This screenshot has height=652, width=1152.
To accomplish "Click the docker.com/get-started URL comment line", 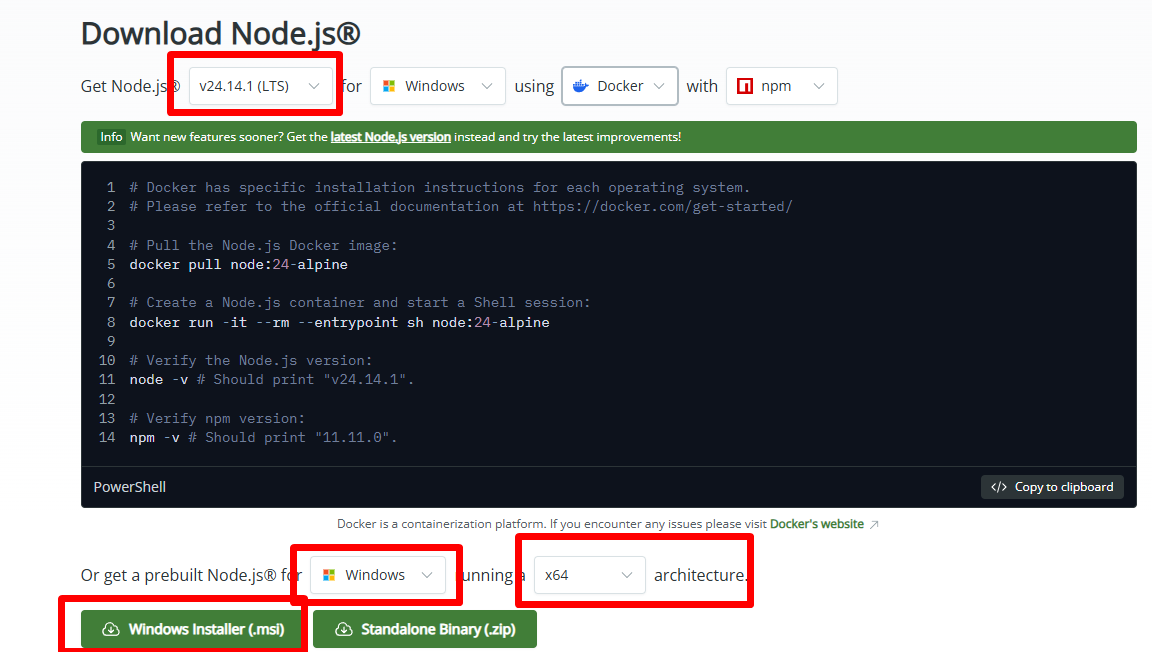I will click(461, 207).
